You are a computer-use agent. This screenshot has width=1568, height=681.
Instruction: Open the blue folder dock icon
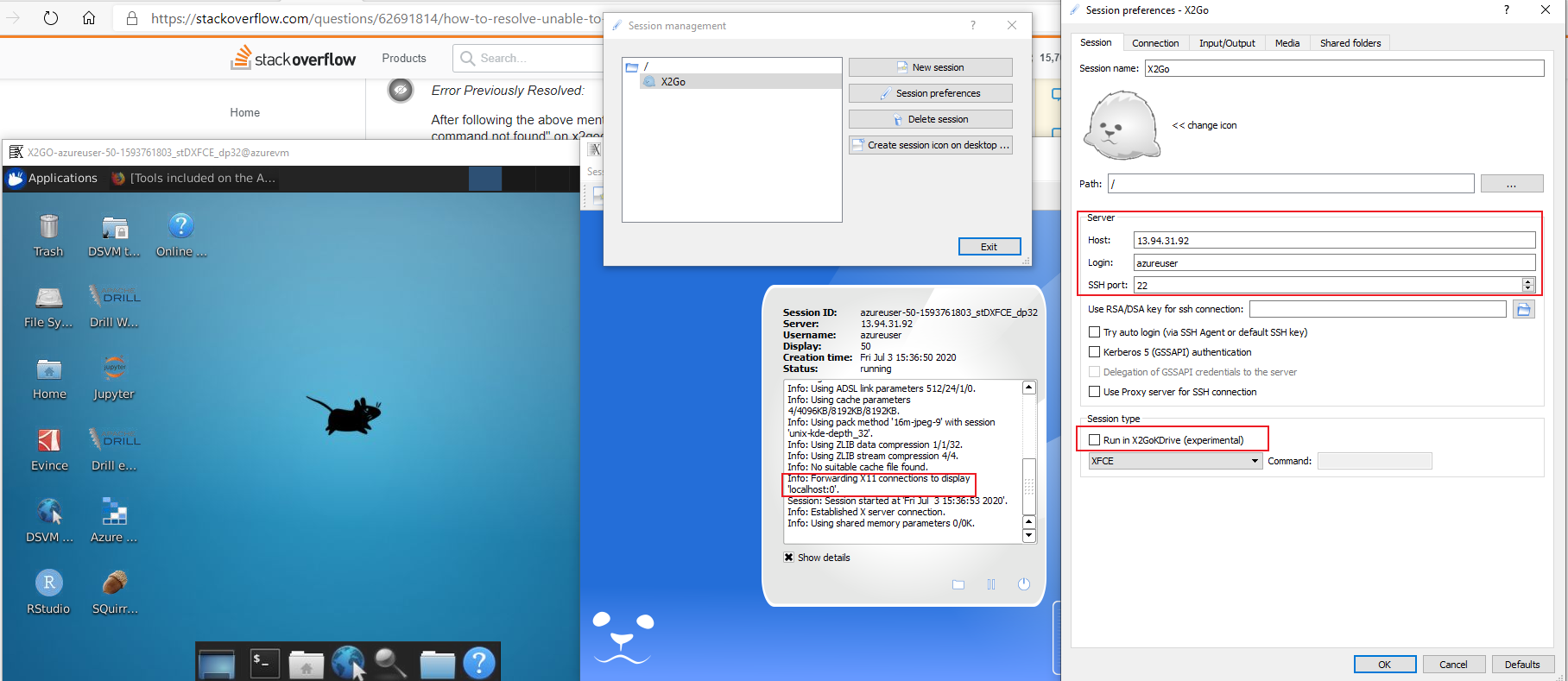(437, 664)
